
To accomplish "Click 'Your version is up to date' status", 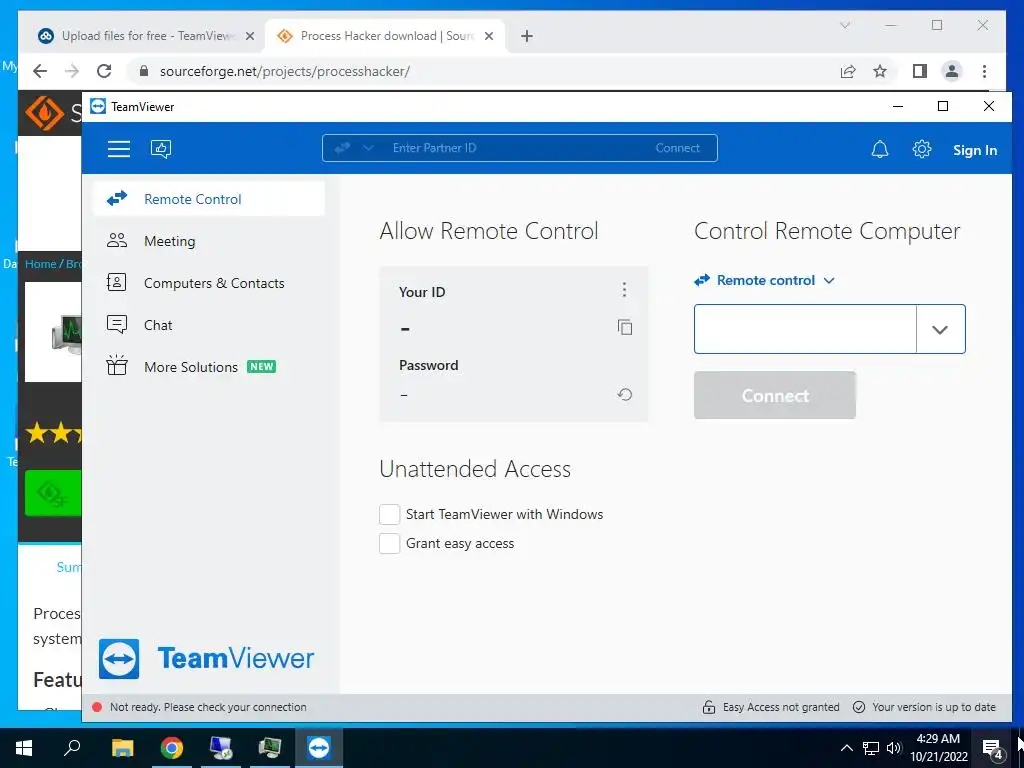I will tap(924, 707).
